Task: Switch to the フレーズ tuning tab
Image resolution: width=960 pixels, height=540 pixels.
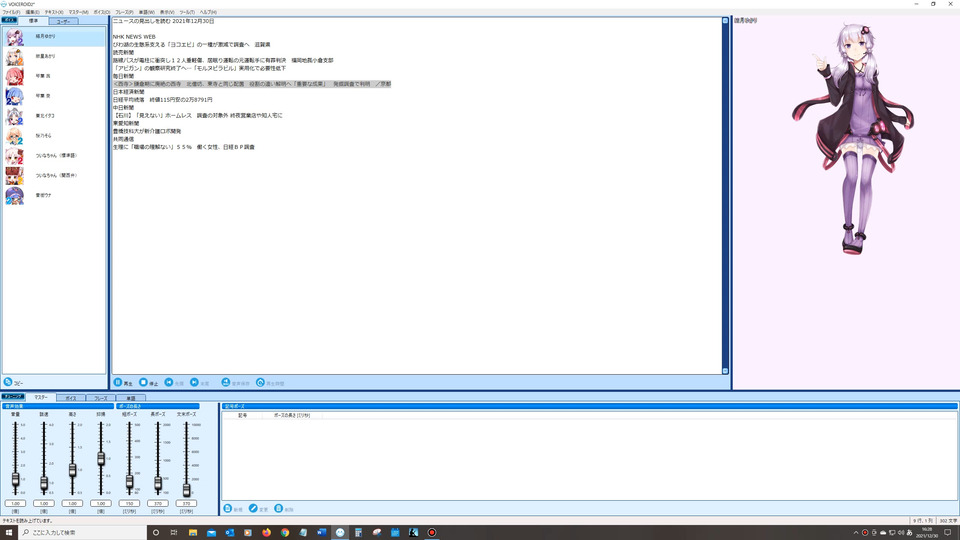Action: pyautogui.click(x=101, y=398)
